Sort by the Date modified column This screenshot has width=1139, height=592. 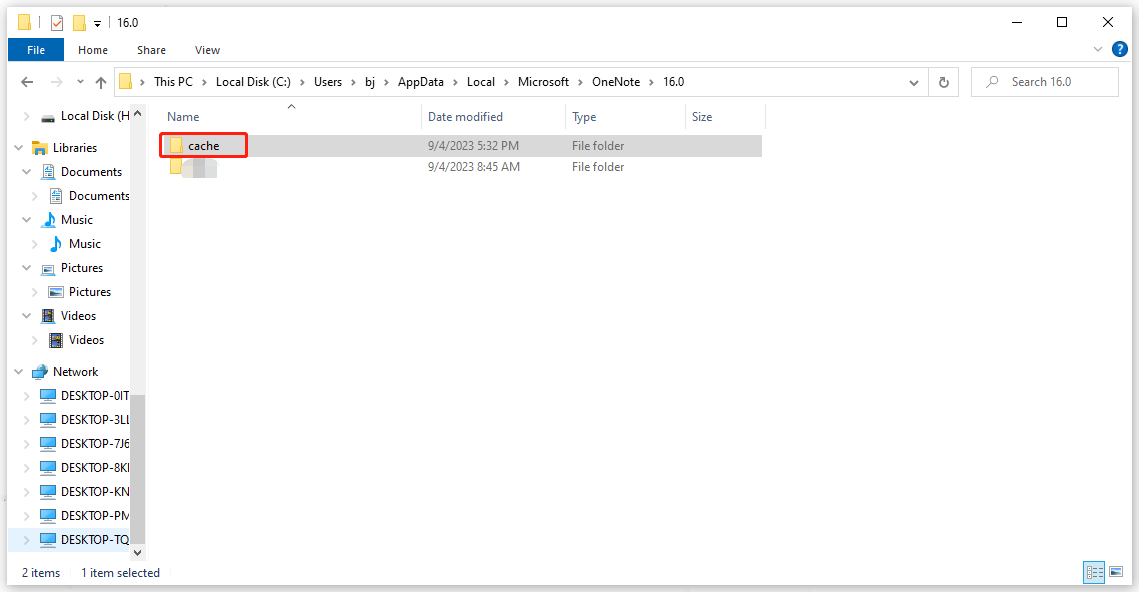coord(493,117)
